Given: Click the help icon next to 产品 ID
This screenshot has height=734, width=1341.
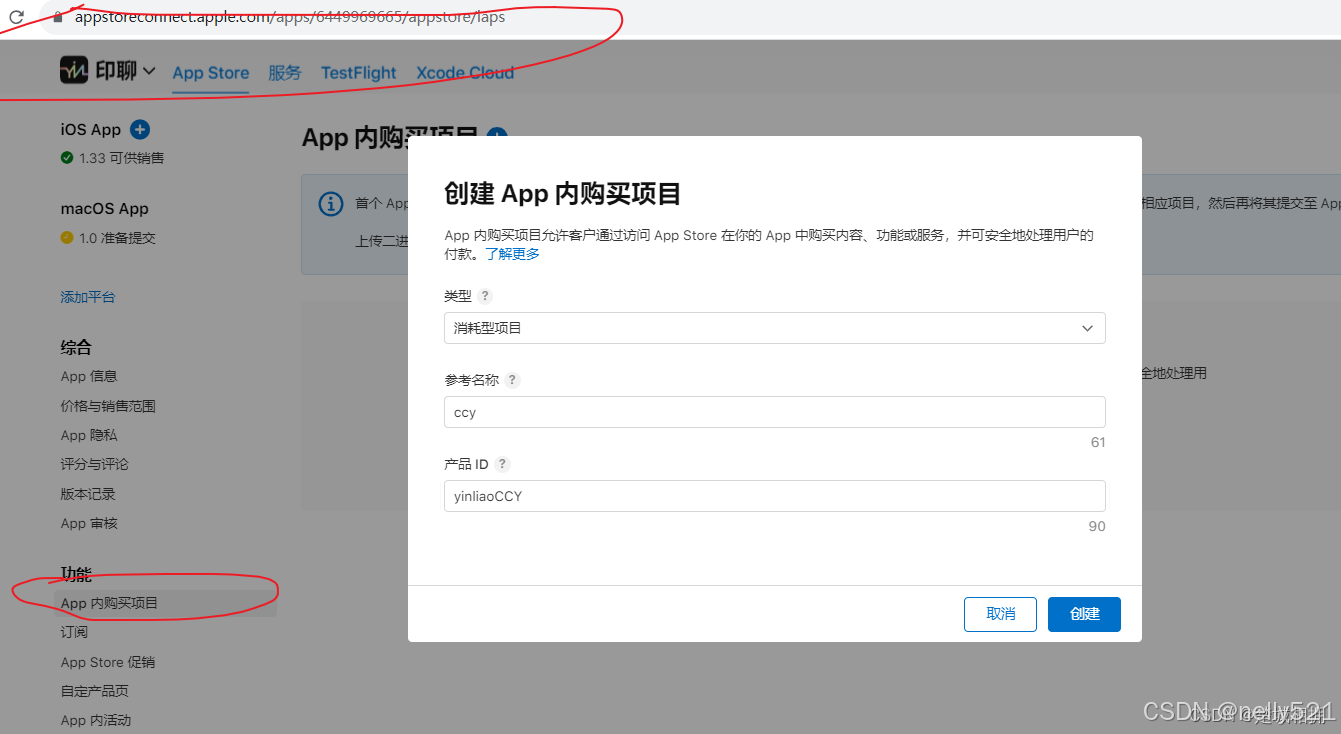Looking at the screenshot, I should pos(502,464).
